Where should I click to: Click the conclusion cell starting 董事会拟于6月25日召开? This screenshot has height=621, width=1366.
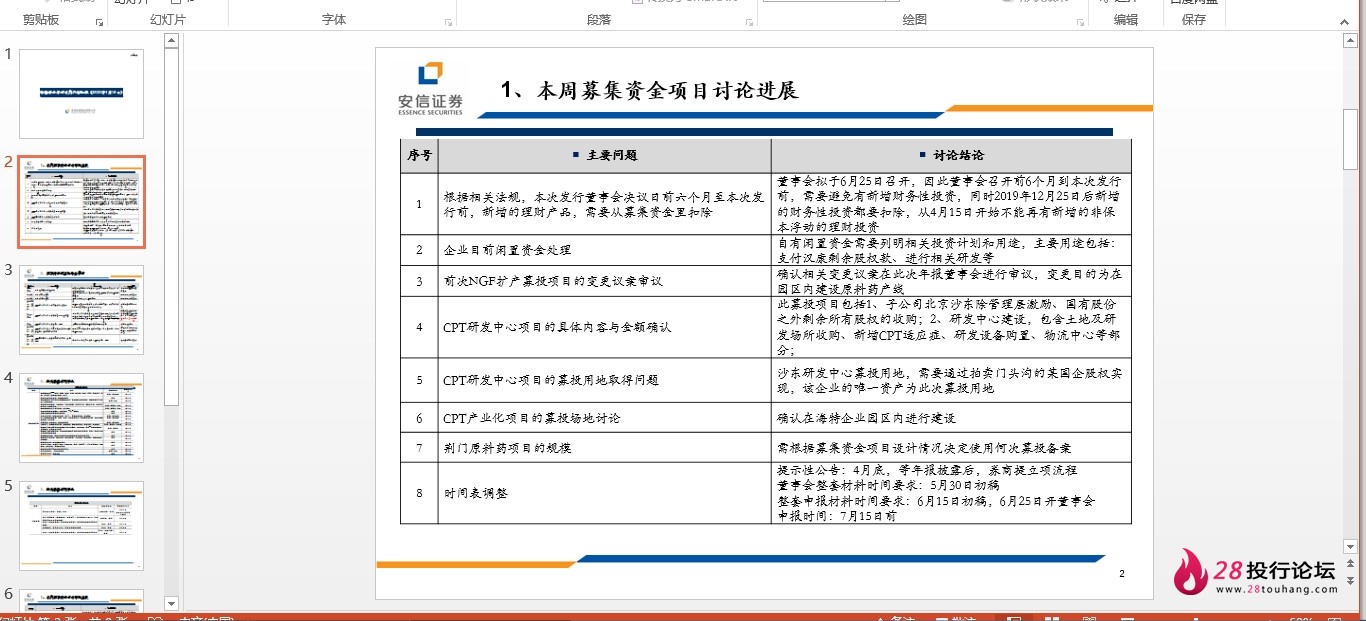951,204
